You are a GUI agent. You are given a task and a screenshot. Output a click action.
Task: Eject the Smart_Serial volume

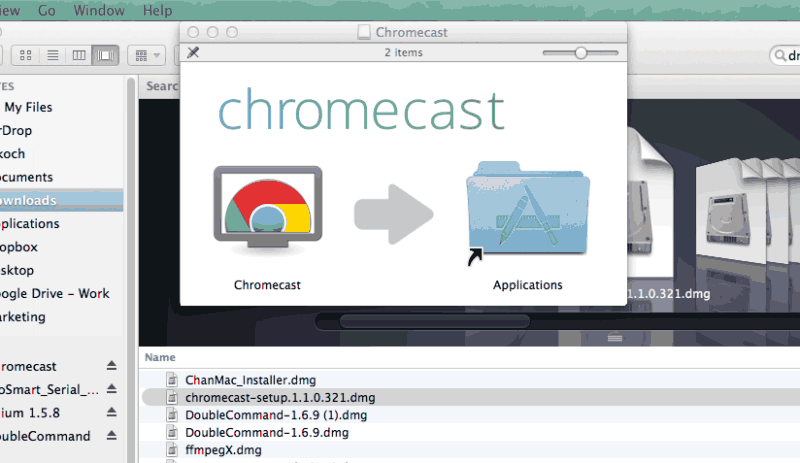(x=112, y=388)
